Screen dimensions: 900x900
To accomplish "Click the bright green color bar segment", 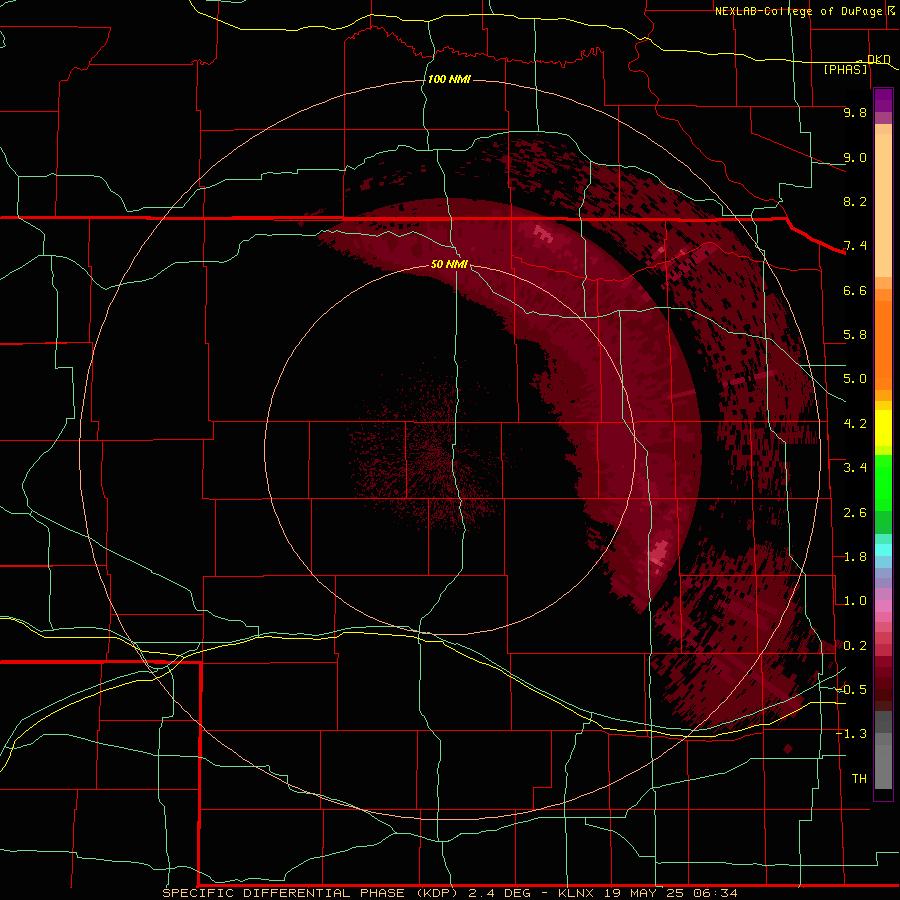I will 883,483.
